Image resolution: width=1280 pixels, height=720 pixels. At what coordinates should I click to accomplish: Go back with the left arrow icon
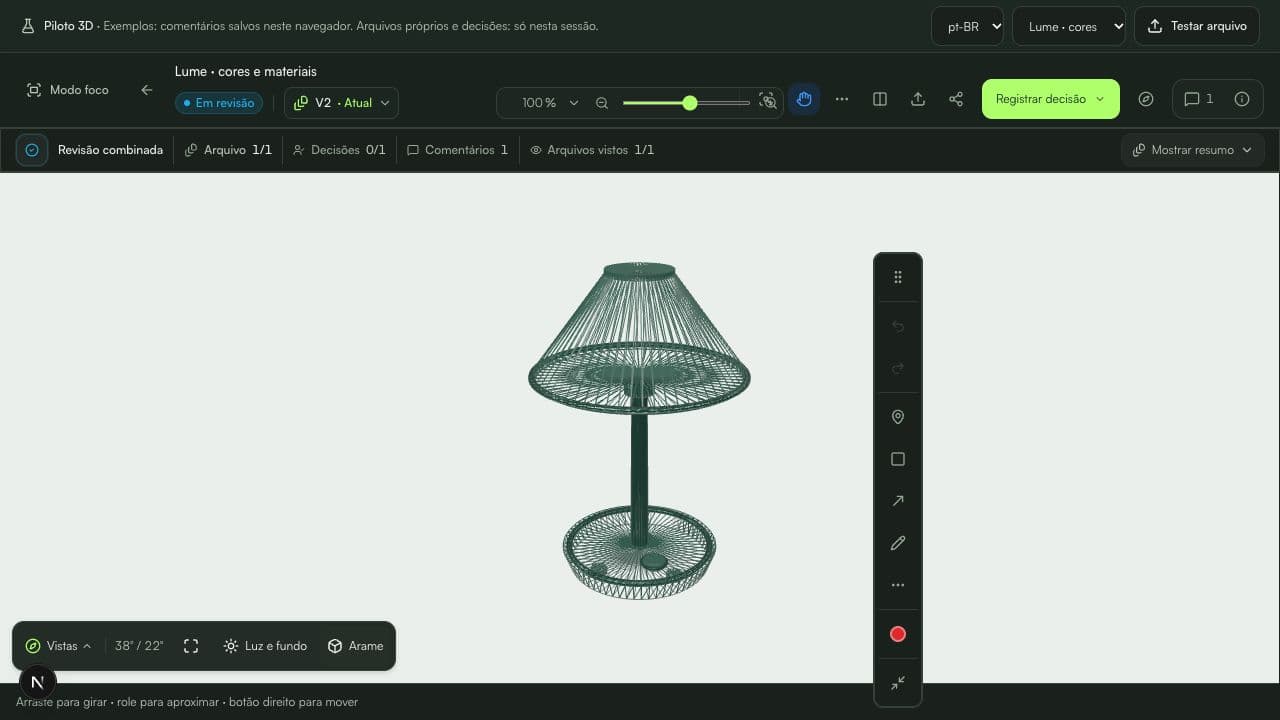point(147,90)
